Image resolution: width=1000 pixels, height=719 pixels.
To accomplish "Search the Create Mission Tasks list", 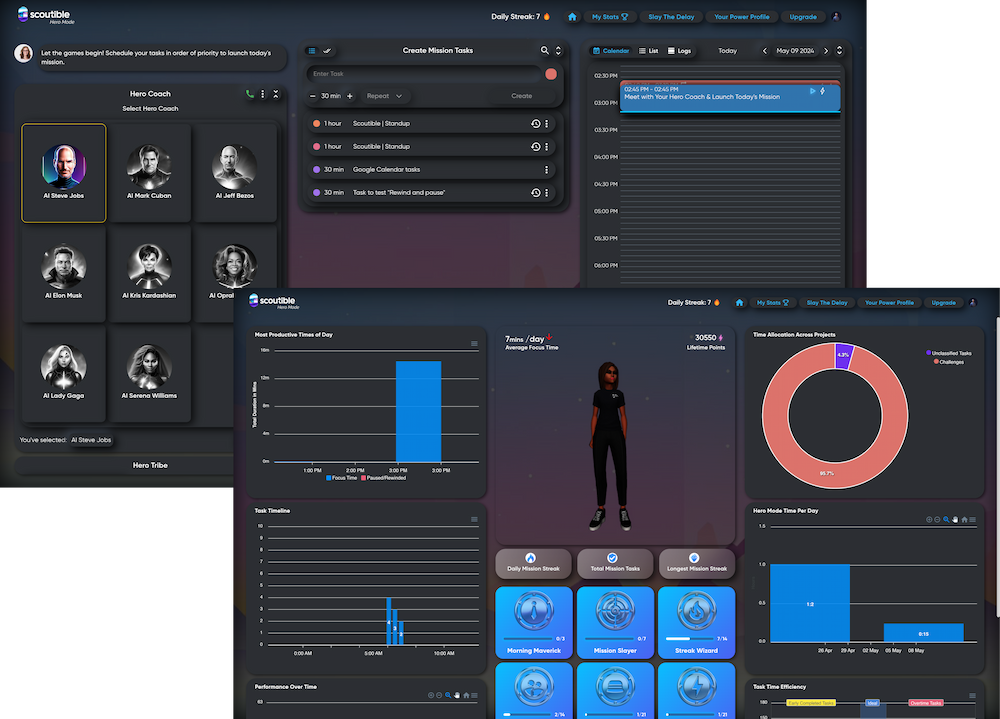I will 545,50.
